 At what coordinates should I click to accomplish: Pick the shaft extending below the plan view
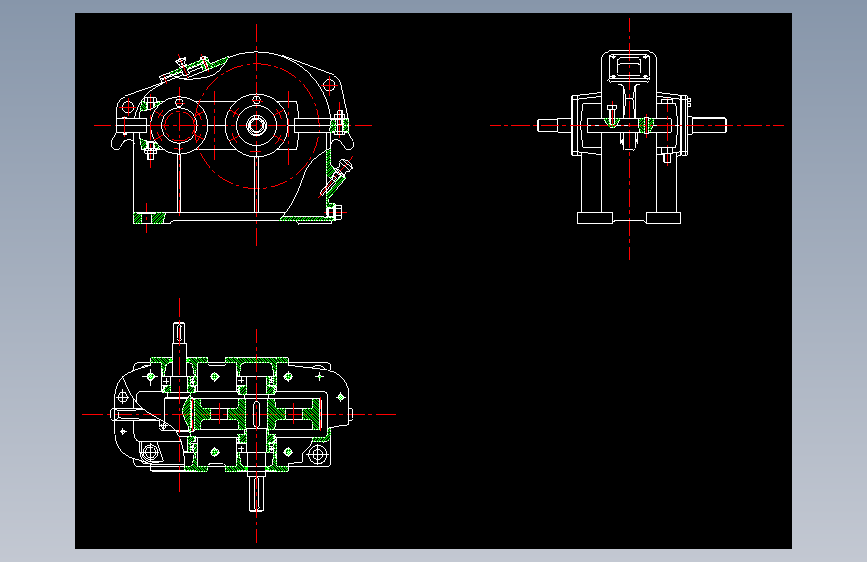click(256, 492)
